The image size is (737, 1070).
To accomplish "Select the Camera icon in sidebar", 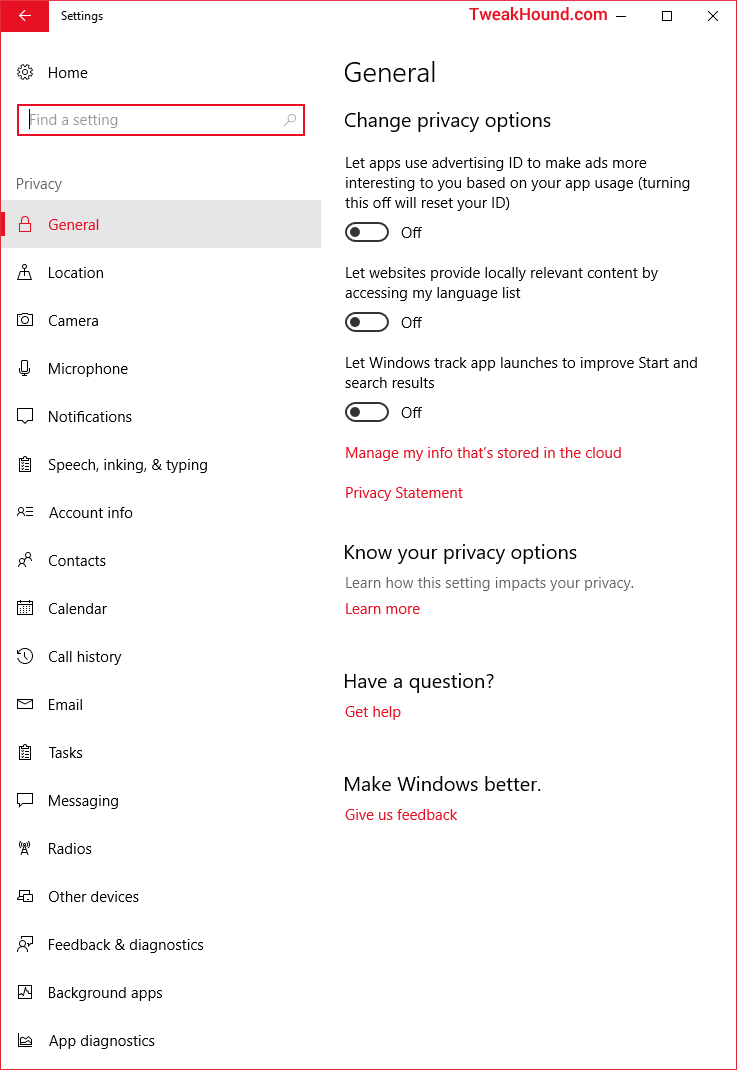I will point(25,320).
